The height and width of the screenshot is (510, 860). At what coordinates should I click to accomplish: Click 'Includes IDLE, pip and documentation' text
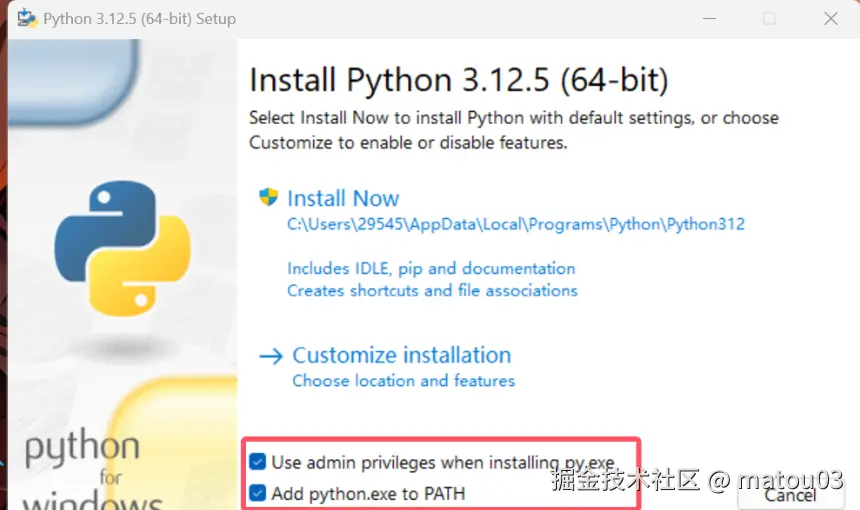pyautogui.click(x=431, y=268)
